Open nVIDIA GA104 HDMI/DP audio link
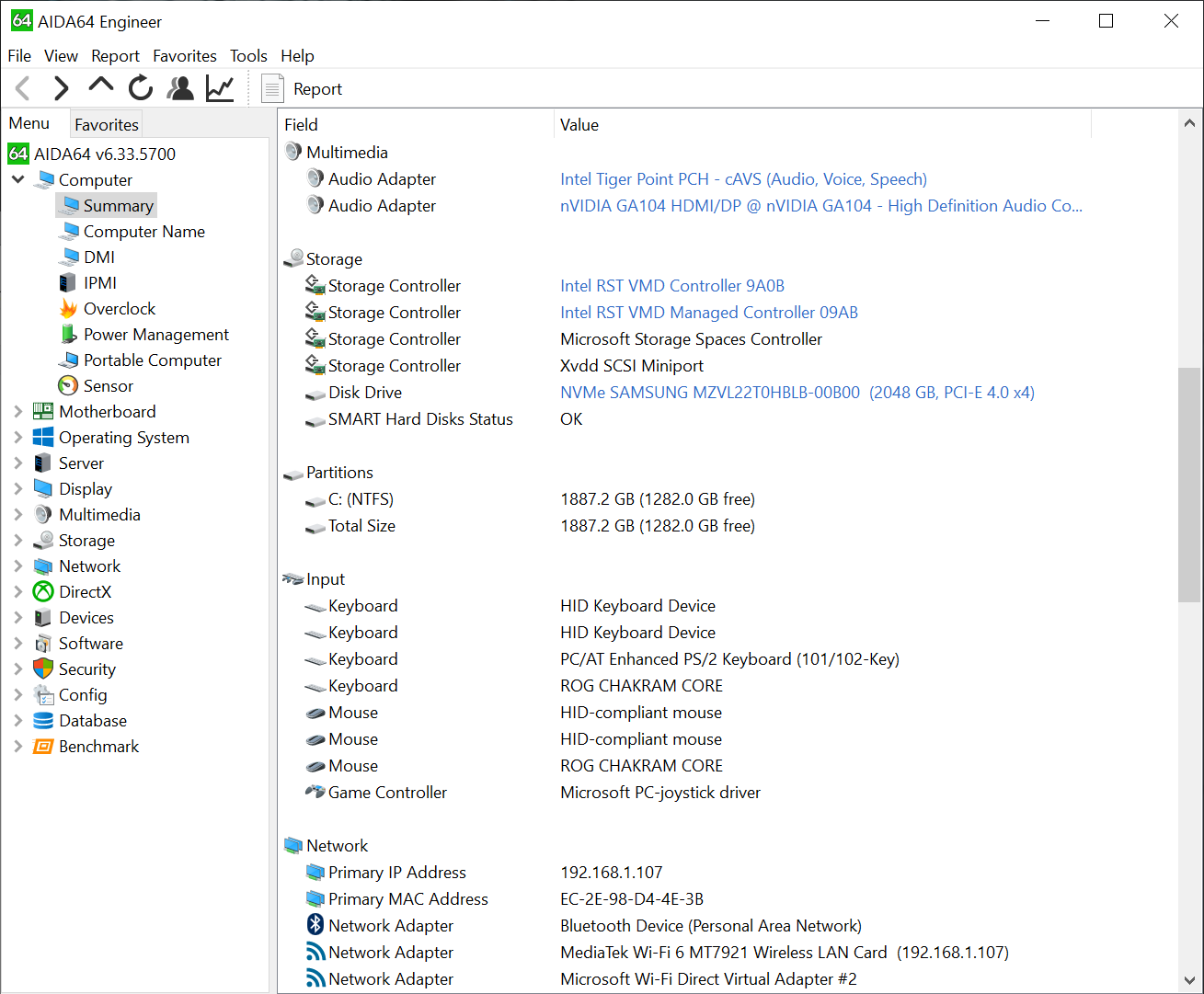 (821, 206)
